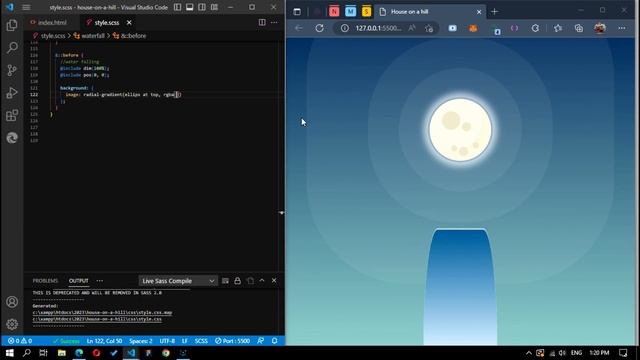Click Port : 5500 Live Server status
This screenshot has height=360, width=640.
[232, 341]
